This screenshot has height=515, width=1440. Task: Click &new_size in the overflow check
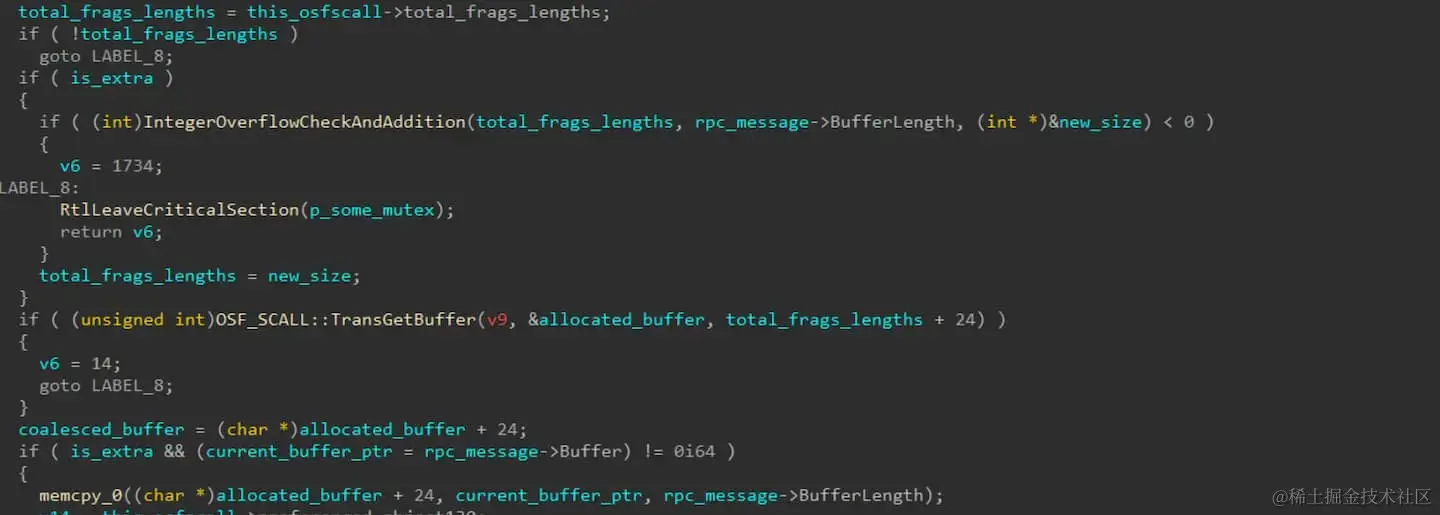pos(1094,122)
